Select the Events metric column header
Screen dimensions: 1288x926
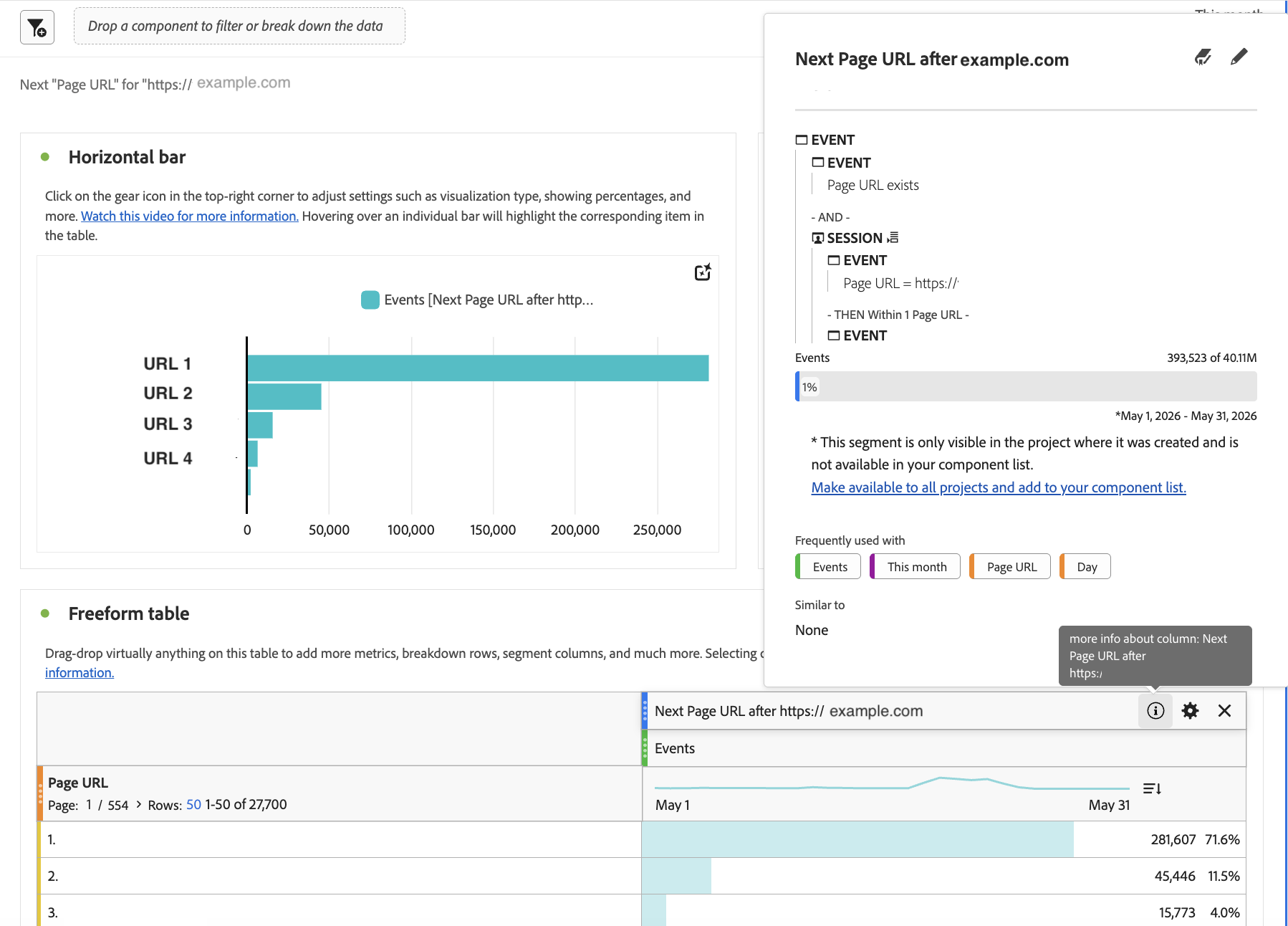tap(944, 748)
